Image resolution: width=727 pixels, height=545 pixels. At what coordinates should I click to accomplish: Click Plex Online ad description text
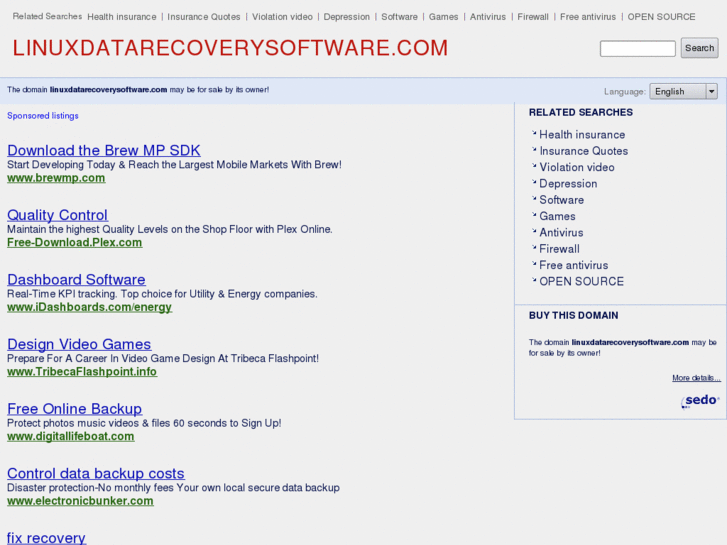(x=170, y=229)
